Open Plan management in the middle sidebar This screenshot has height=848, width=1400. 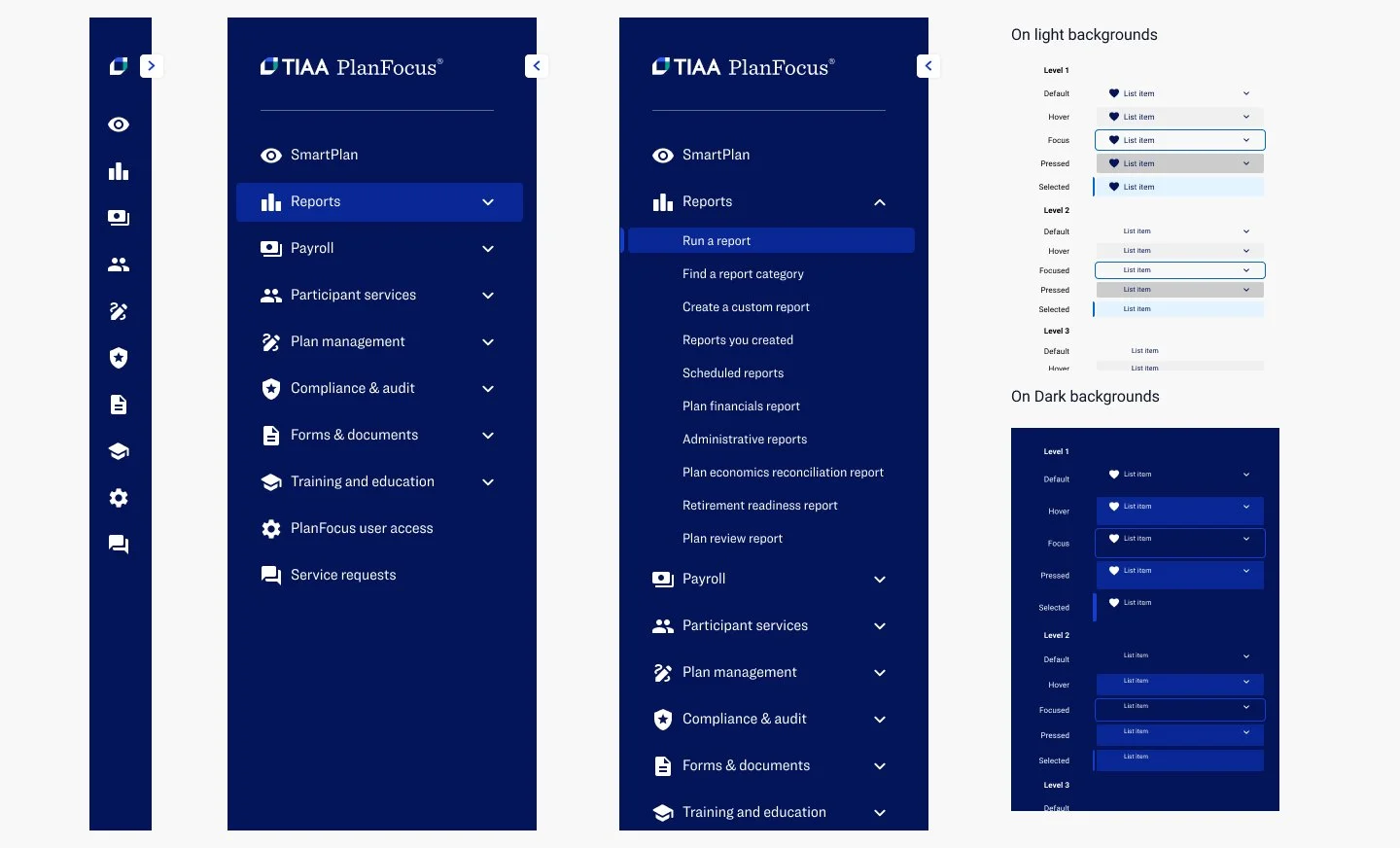379,341
